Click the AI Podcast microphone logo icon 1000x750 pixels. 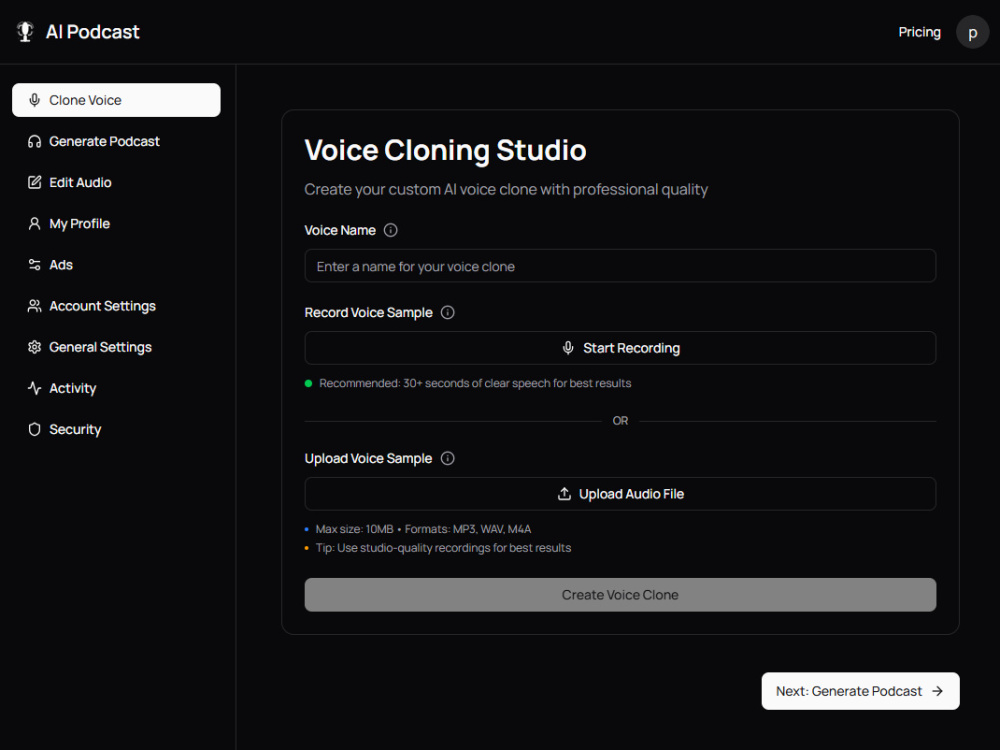click(25, 32)
